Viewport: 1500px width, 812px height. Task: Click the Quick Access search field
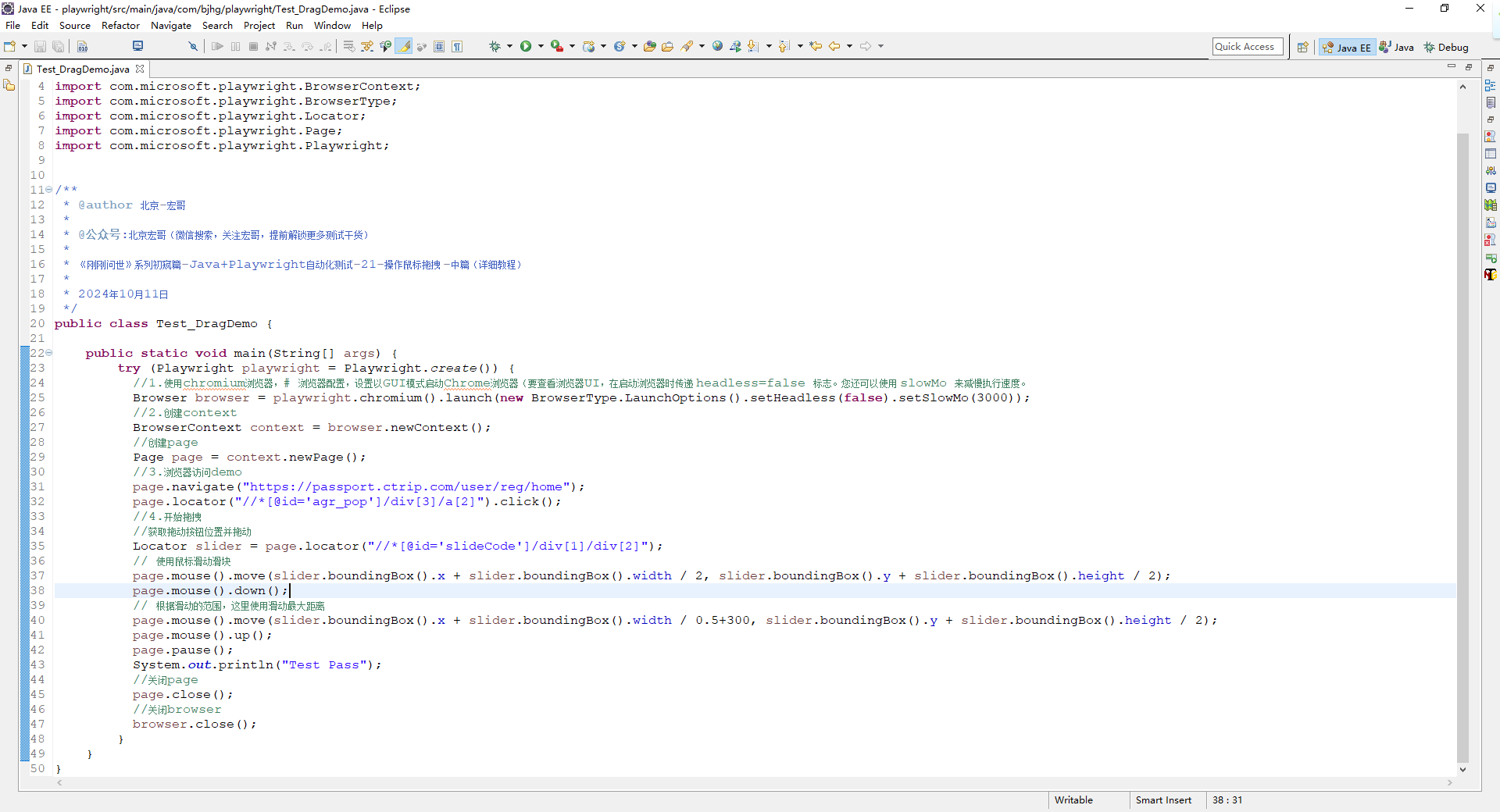[1247, 47]
